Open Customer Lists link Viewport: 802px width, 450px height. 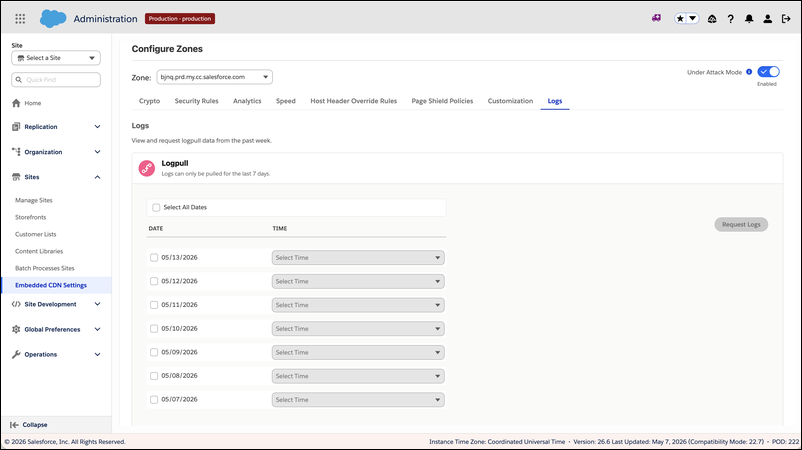pyautogui.click(x=36, y=234)
